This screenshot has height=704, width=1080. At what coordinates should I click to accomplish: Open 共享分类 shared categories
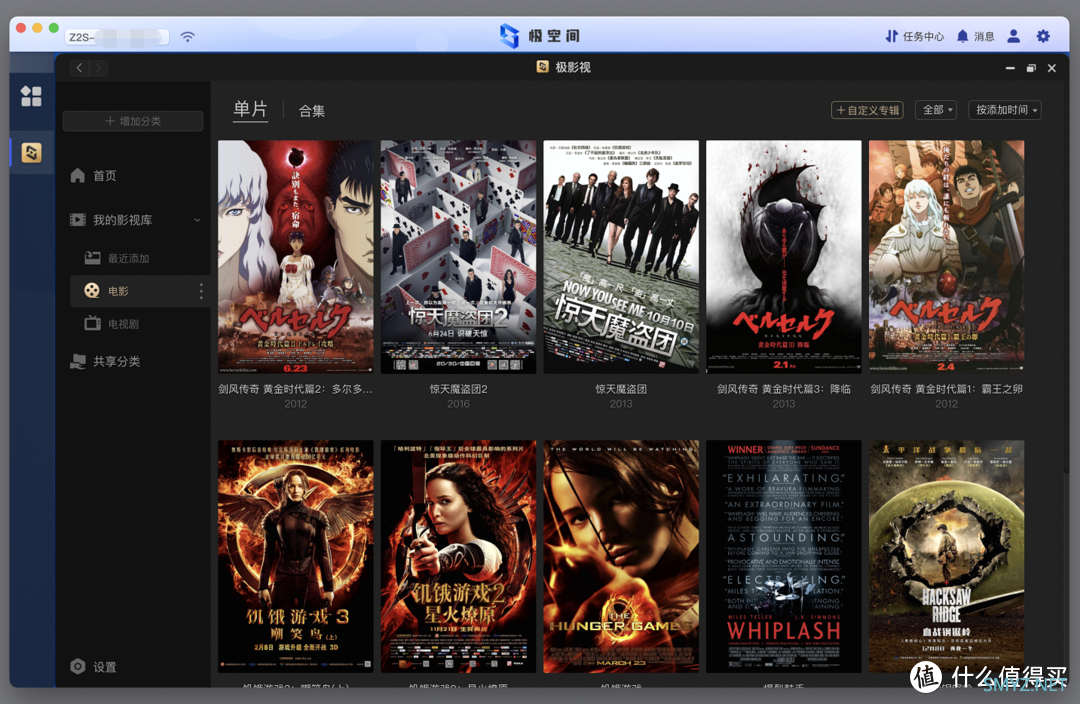pyautogui.click(x=105, y=362)
